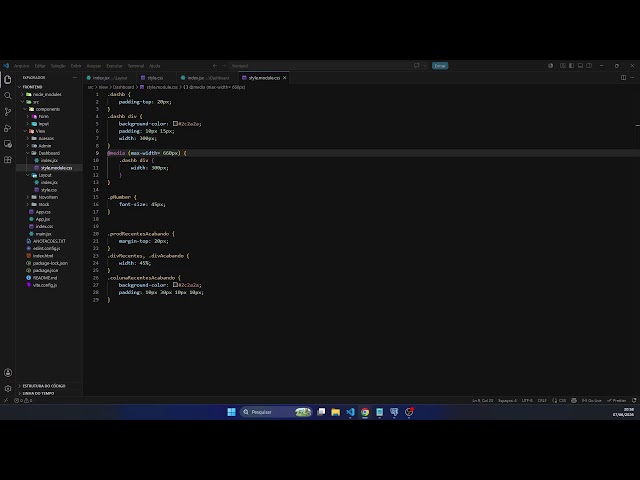Image resolution: width=640 pixels, height=480 pixels.
Task: Click the Task View taskbar icon
Action: [321, 412]
